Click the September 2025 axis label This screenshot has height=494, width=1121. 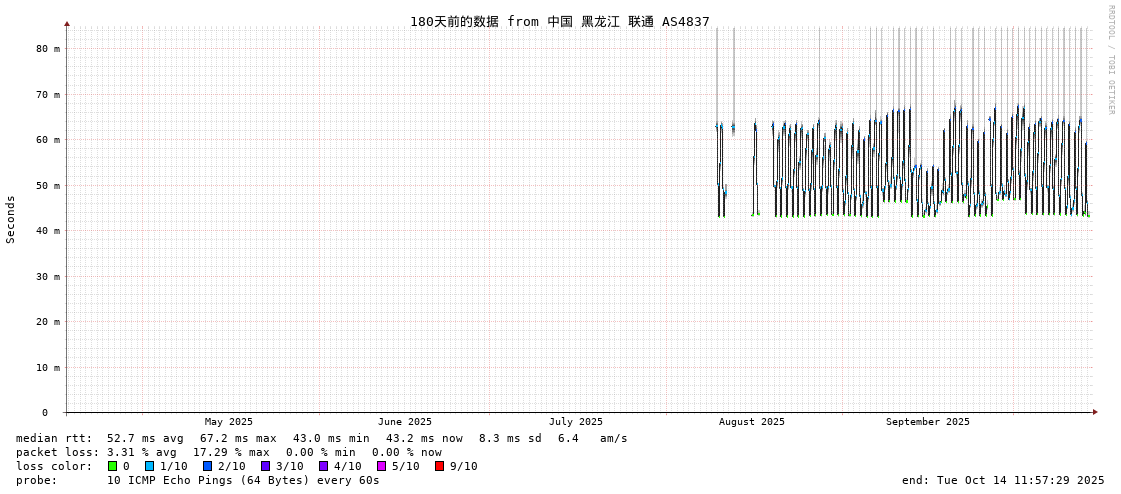pos(927,422)
